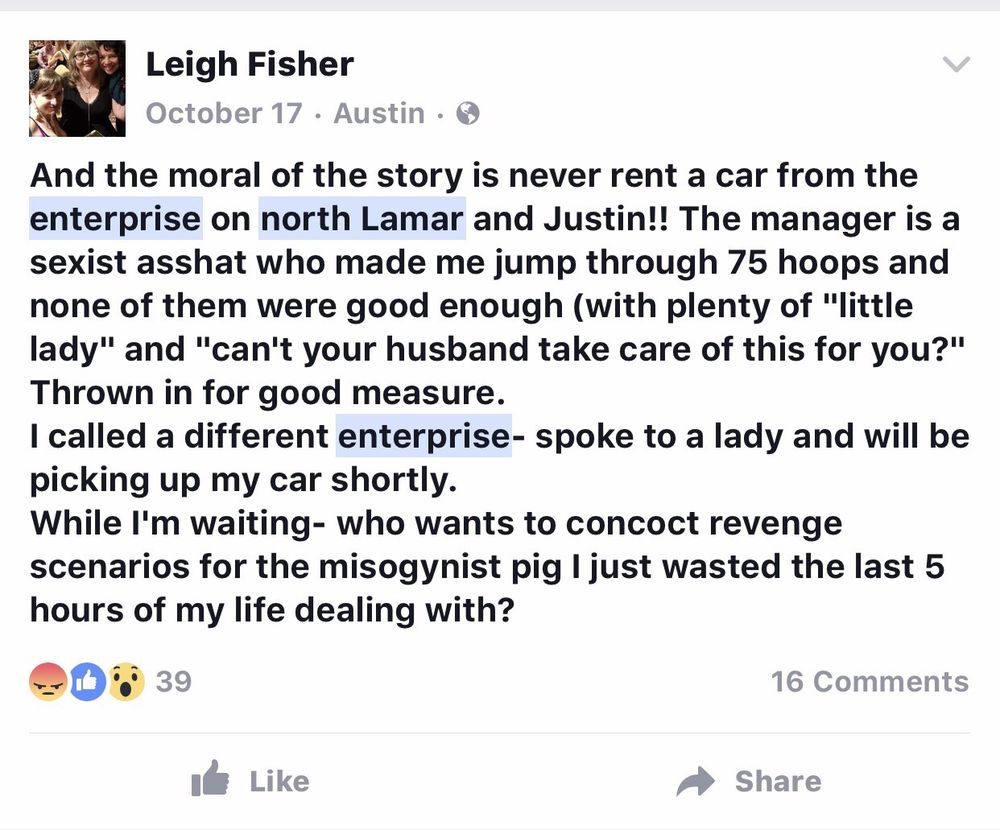1000x830 pixels.
Task: View the 39 reactions count
Action: point(173,682)
